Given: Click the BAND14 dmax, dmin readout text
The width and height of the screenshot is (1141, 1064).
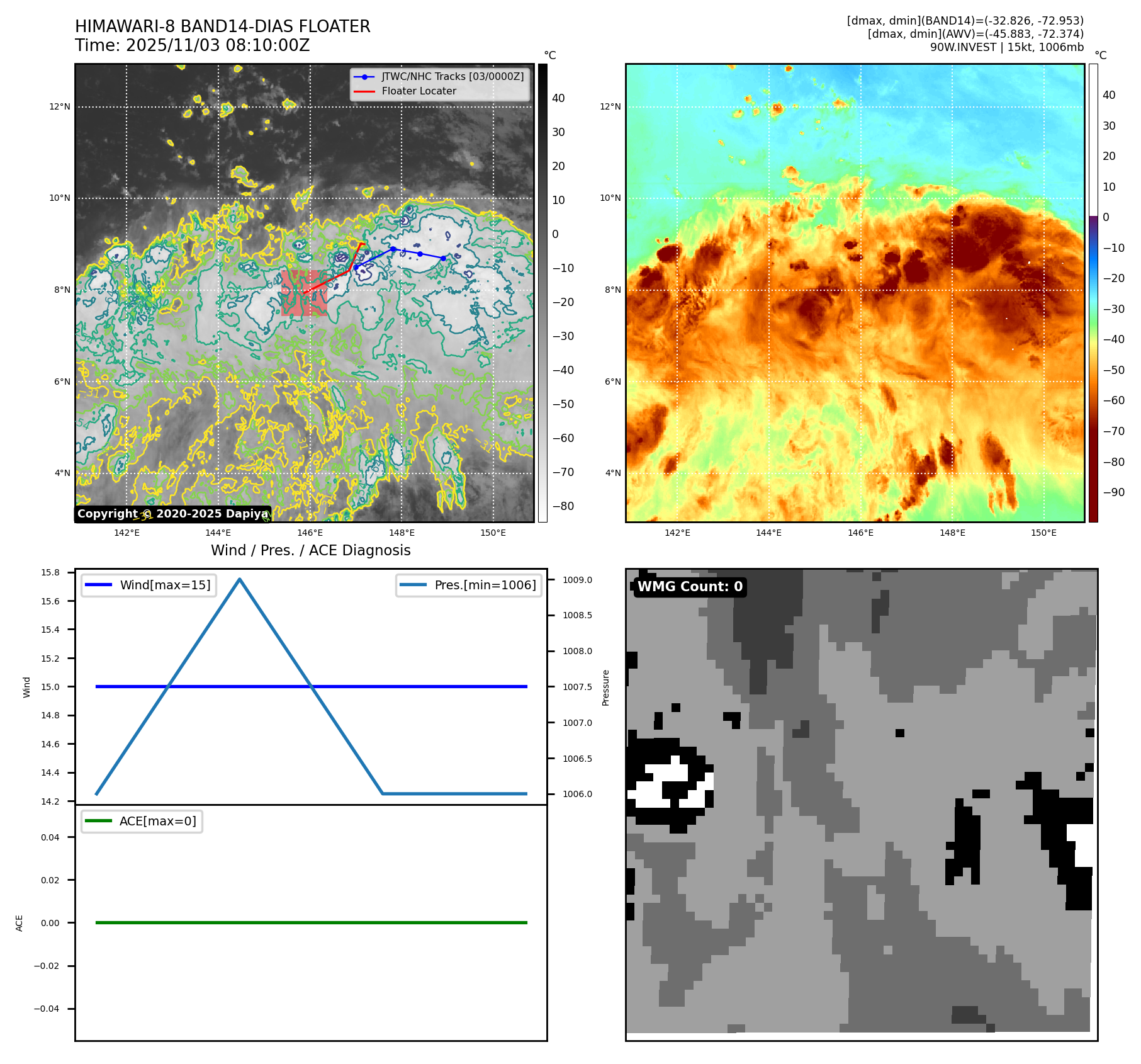Looking at the screenshot, I should (x=965, y=21).
